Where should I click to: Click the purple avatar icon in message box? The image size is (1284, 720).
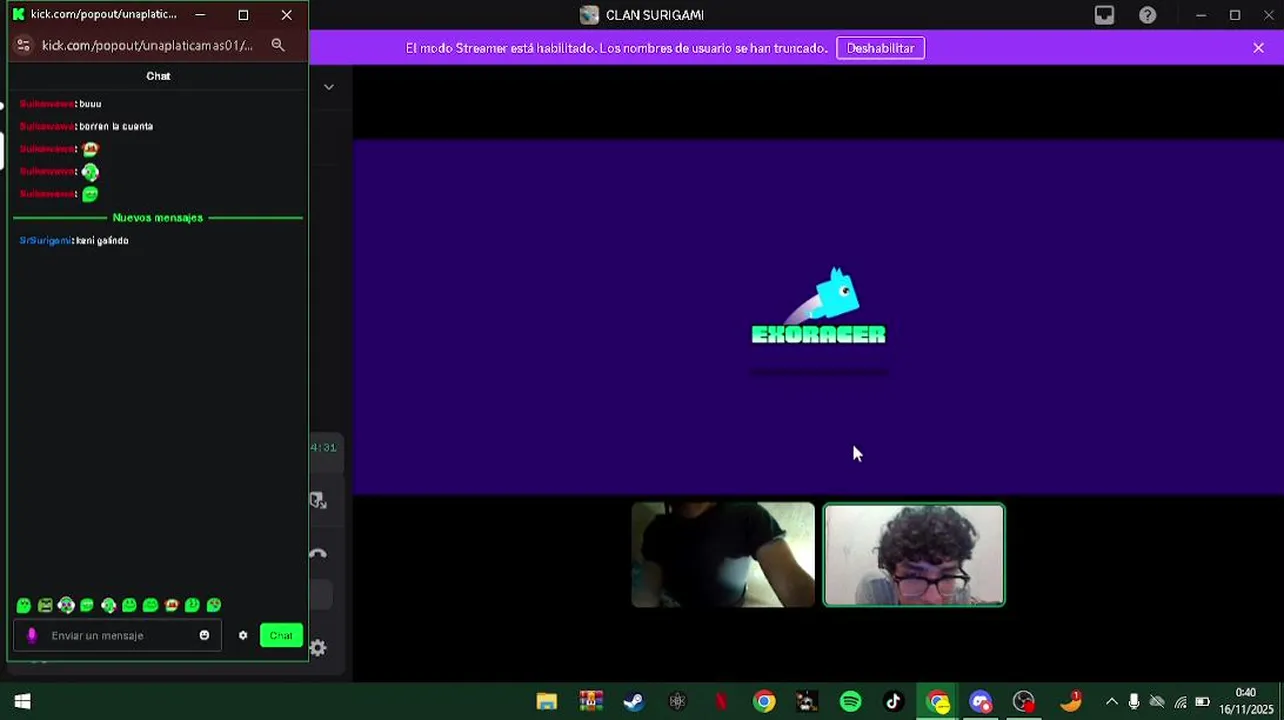pos(32,635)
